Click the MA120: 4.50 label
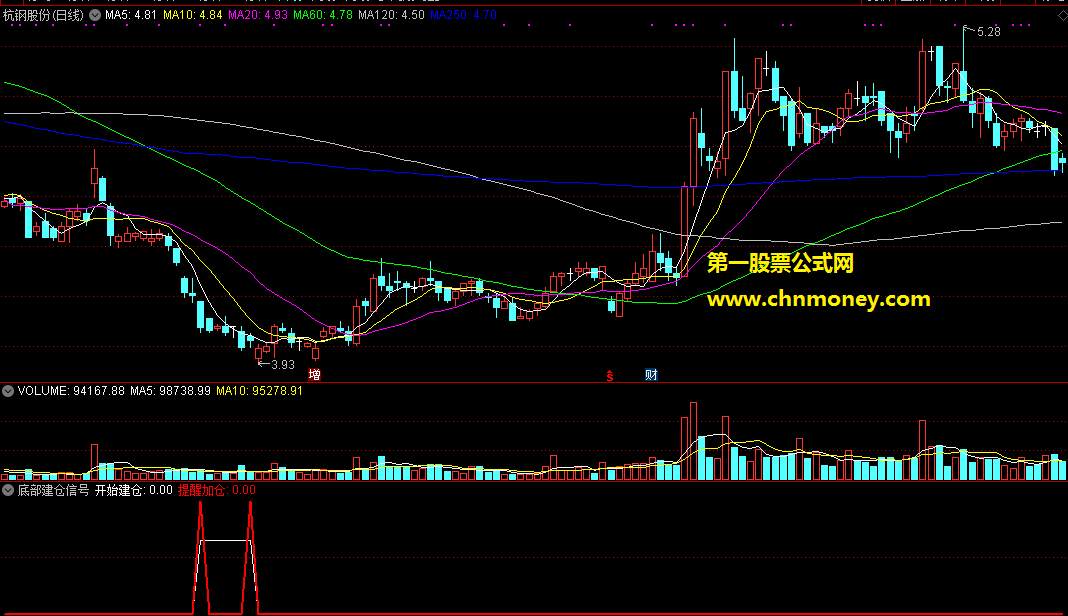 click(392, 15)
